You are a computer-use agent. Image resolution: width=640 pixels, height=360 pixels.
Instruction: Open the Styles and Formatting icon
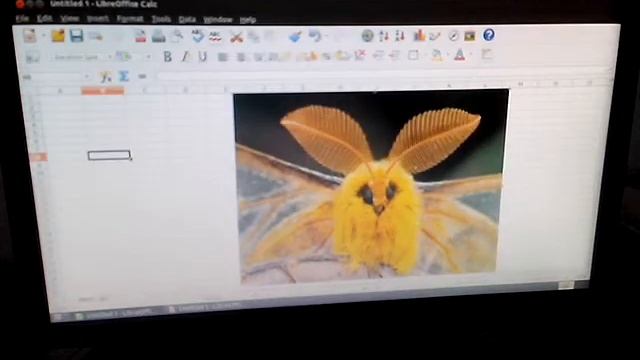tap(32, 57)
